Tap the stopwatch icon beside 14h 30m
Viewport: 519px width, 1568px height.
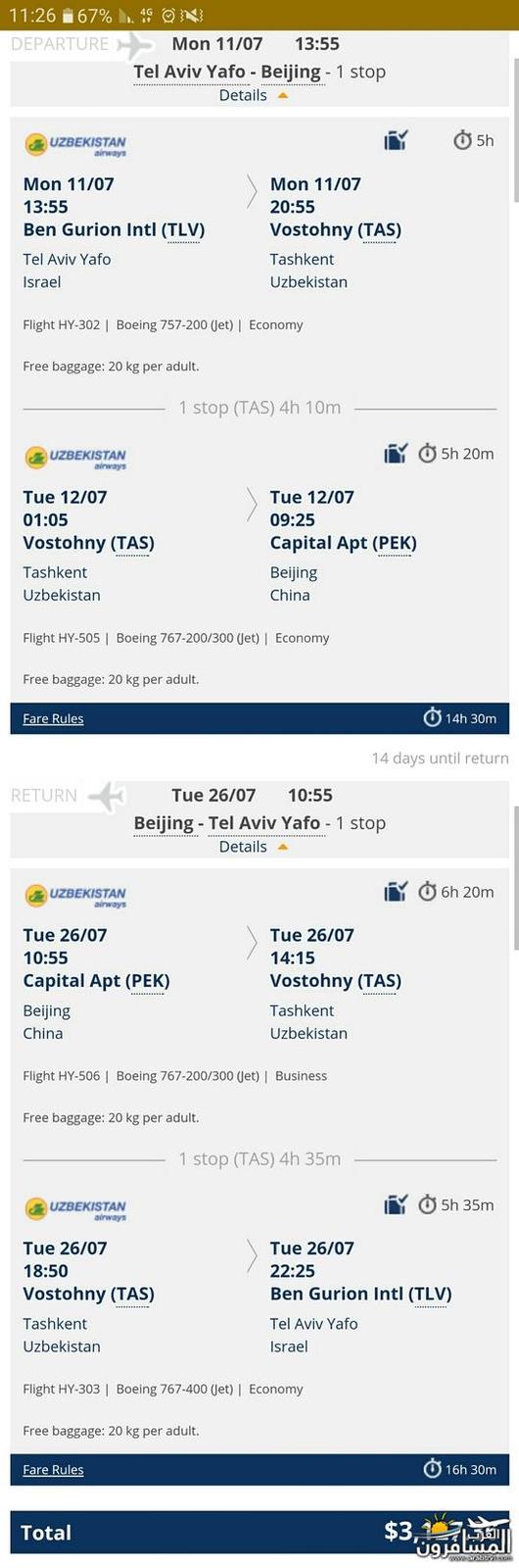(432, 717)
